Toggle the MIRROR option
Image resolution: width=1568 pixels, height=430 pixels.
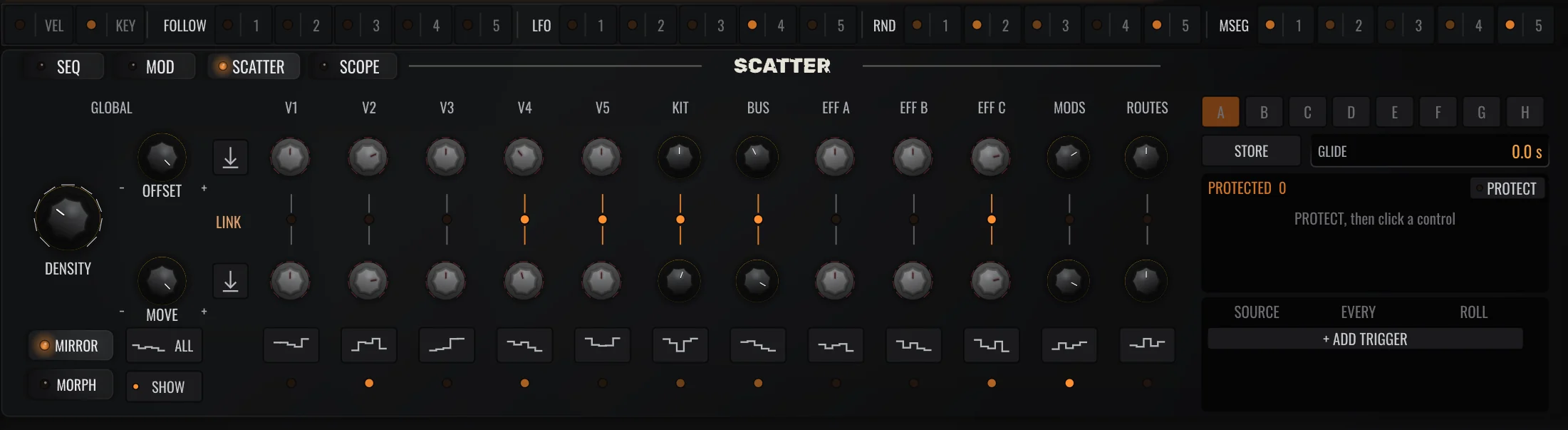pos(71,346)
